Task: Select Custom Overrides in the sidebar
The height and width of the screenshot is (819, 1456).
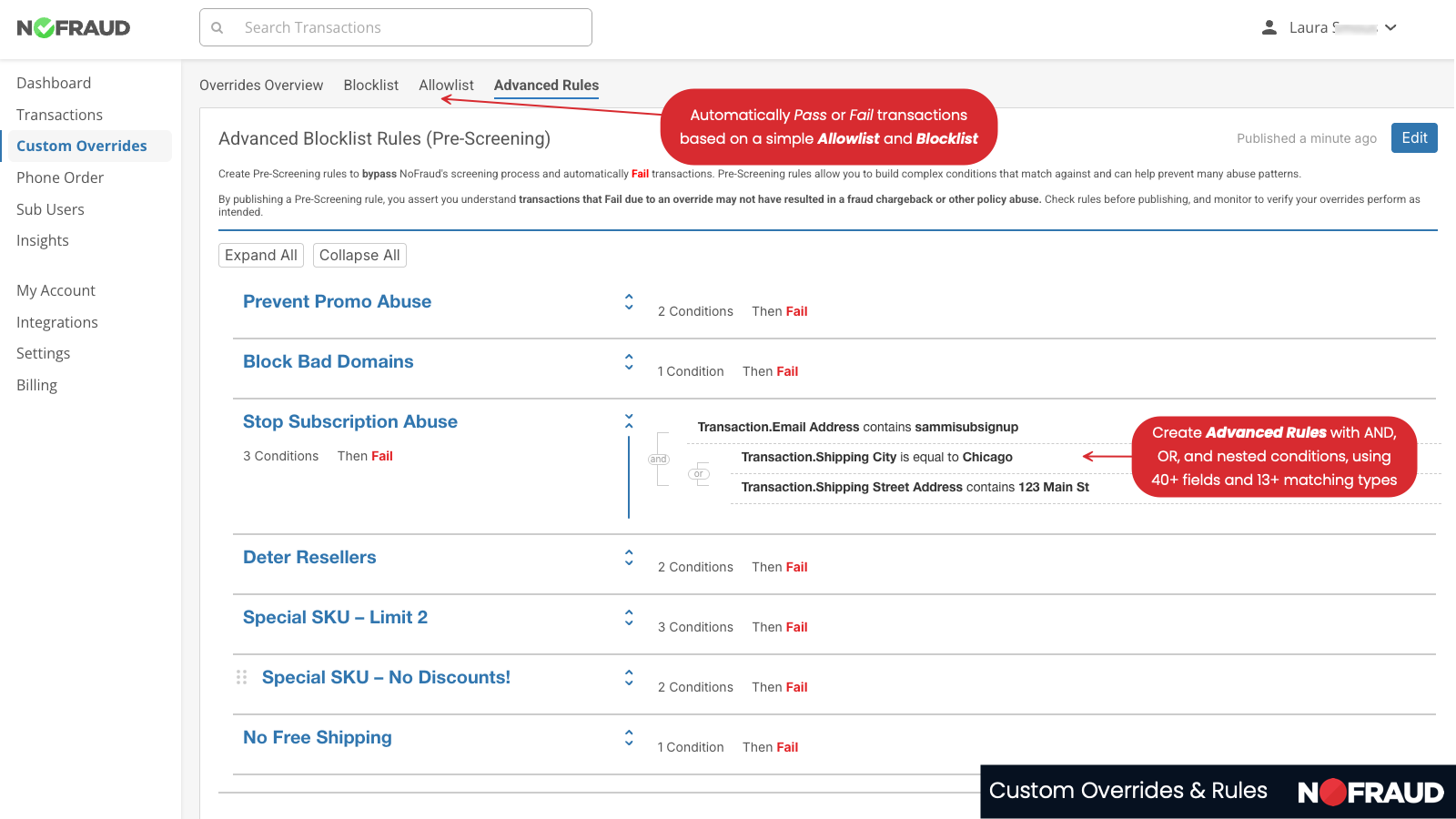Action: coord(82,146)
